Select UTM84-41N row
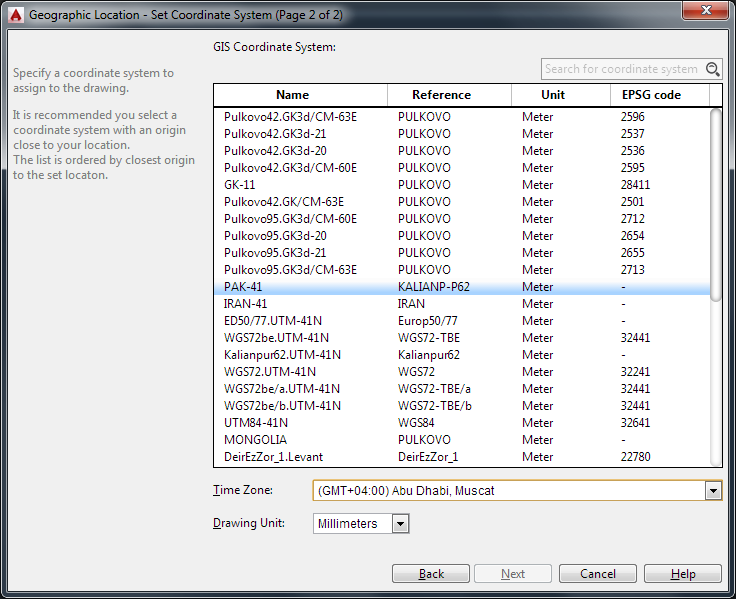Screen dimensions: 736x599 click(462, 423)
